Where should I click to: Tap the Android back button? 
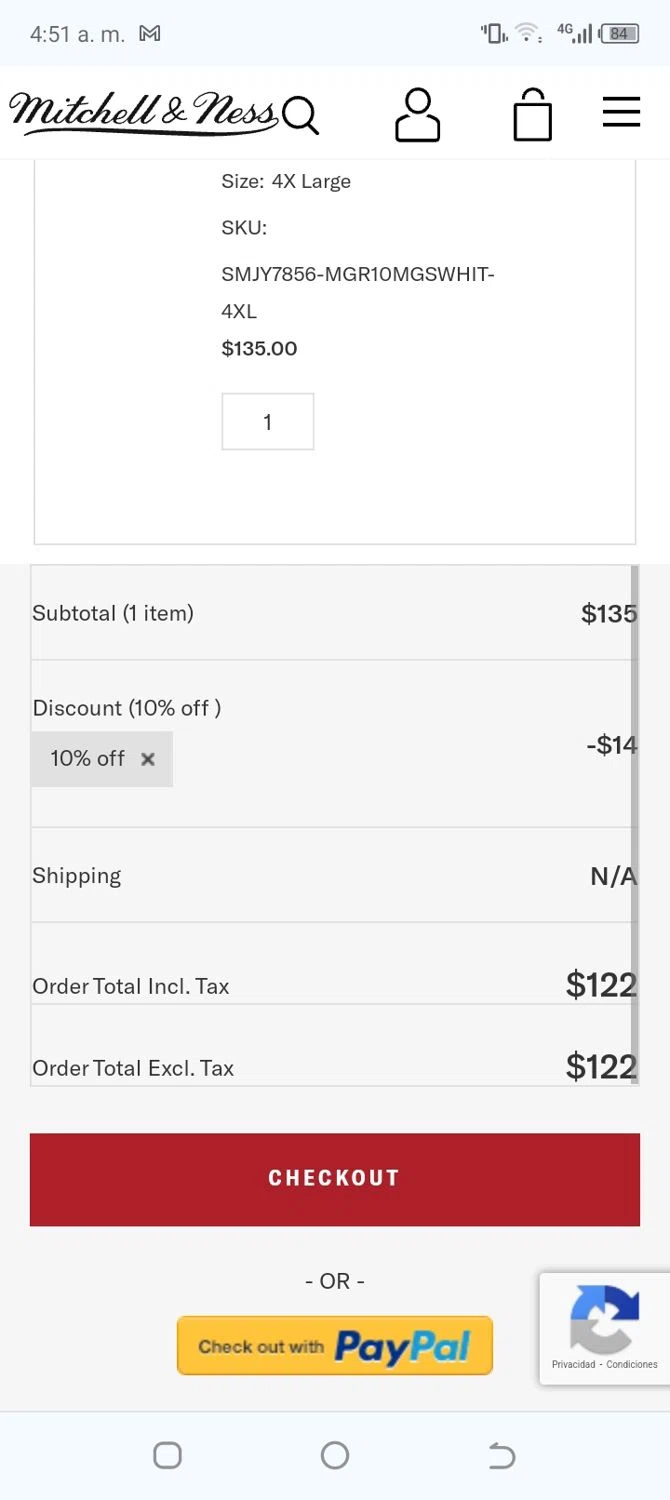point(502,1455)
